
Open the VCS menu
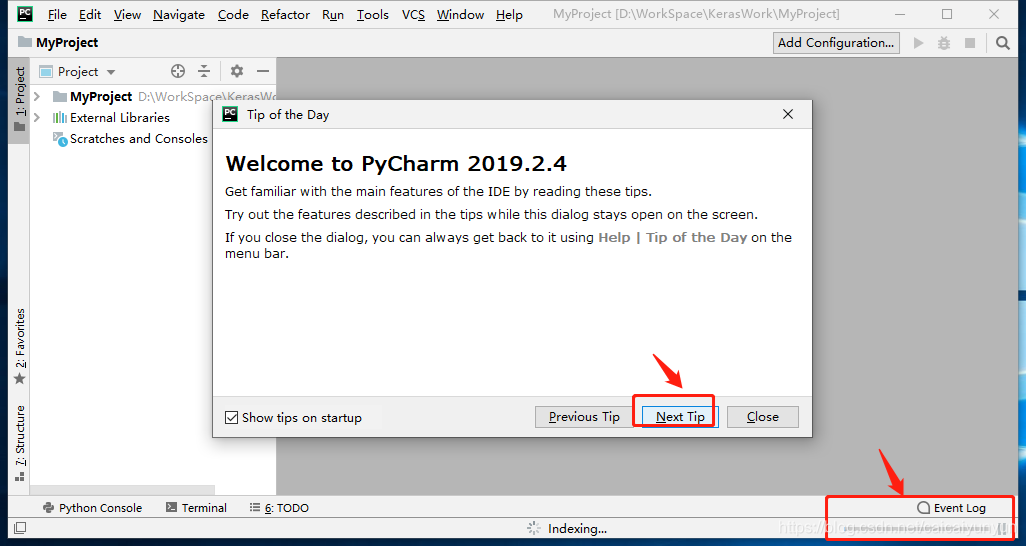[413, 14]
